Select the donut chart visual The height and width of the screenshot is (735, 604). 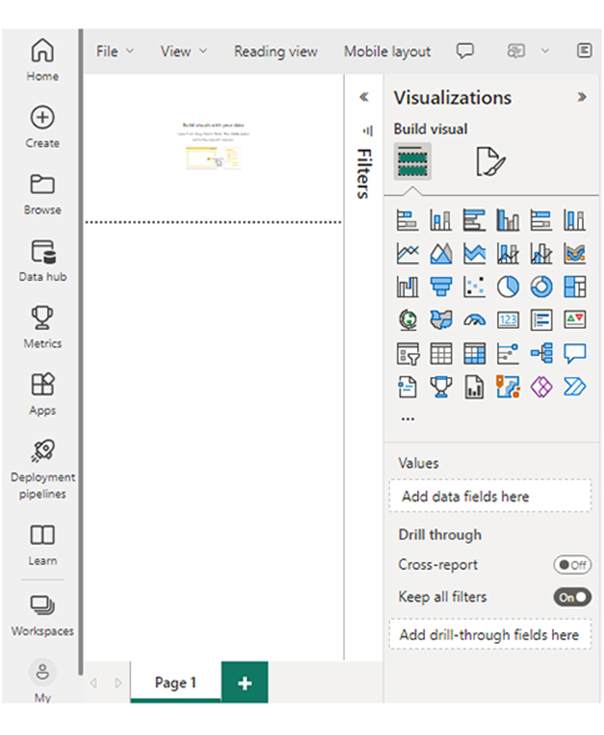(x=541, y=286)
